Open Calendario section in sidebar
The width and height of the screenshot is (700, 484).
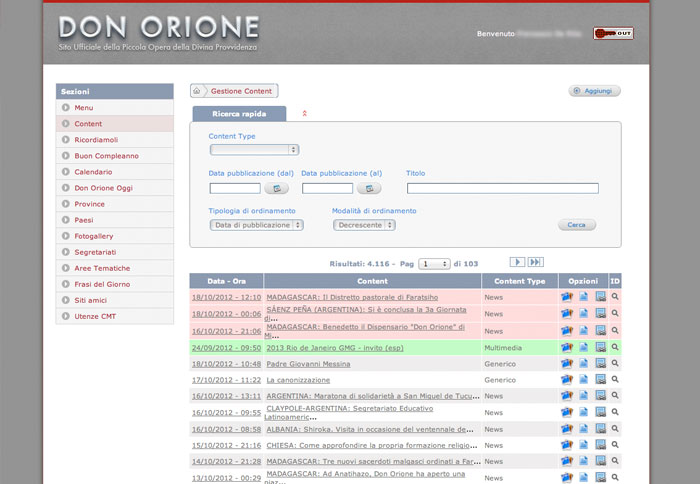(115, 172)
